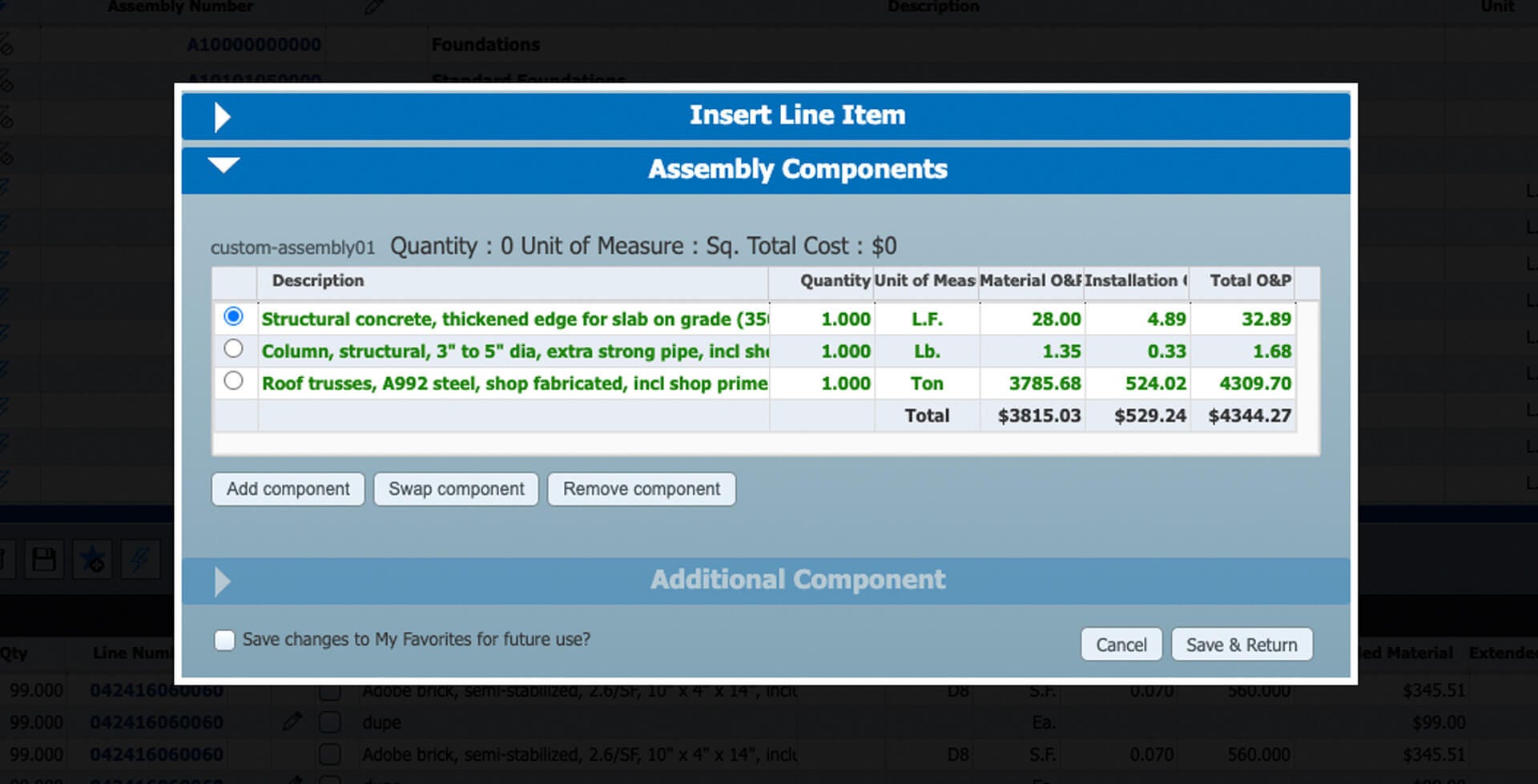Image resolution: width=1538 pixels, height=784 pixels.
Task: Toggle the checkbox beside the dupe row
Action: pos(330,722)
